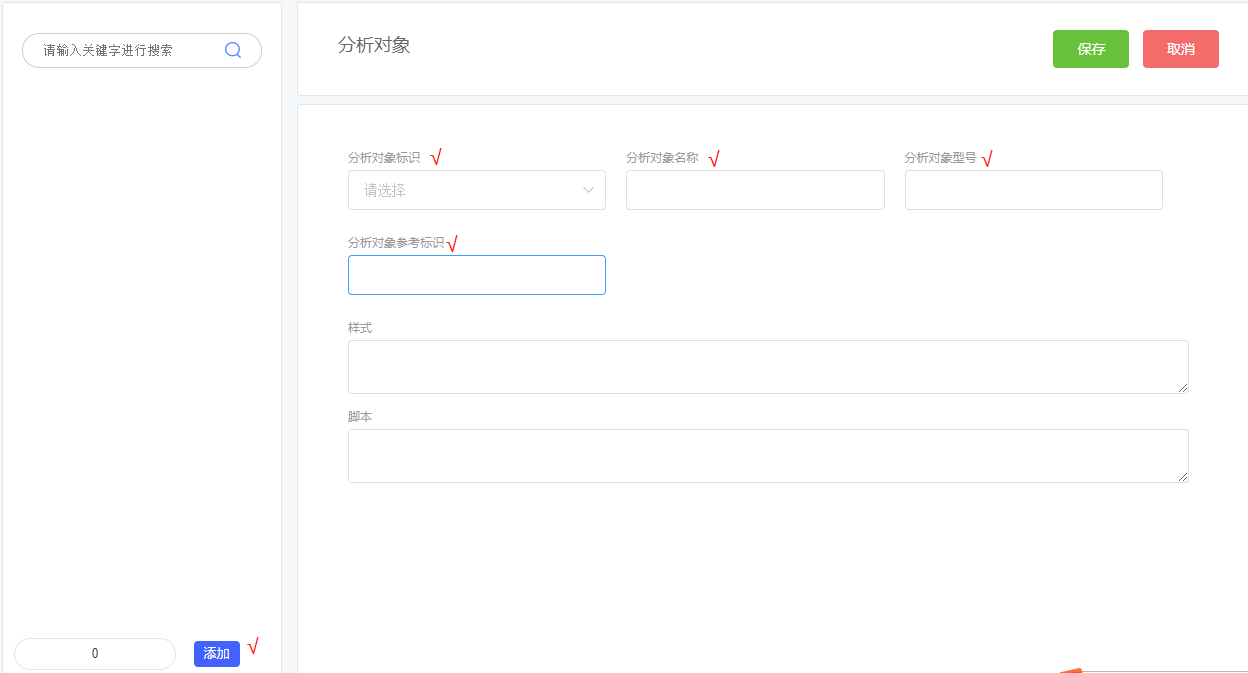Cancel editing with the 取消 button
The width and height of the screenshot is (1248, 673).
click(1180, 49)
